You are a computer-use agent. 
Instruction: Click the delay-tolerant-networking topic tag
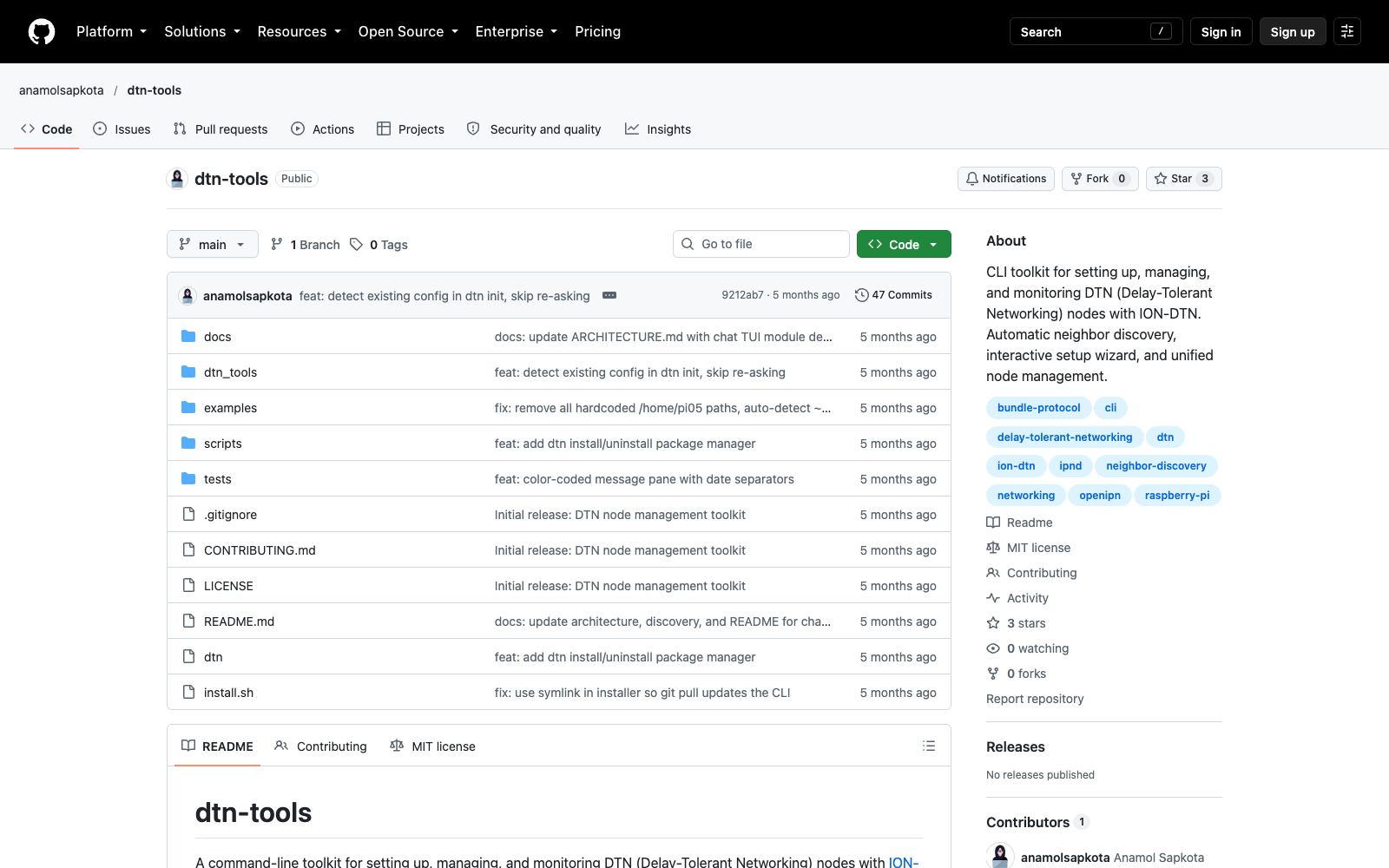click(1064, 437)
